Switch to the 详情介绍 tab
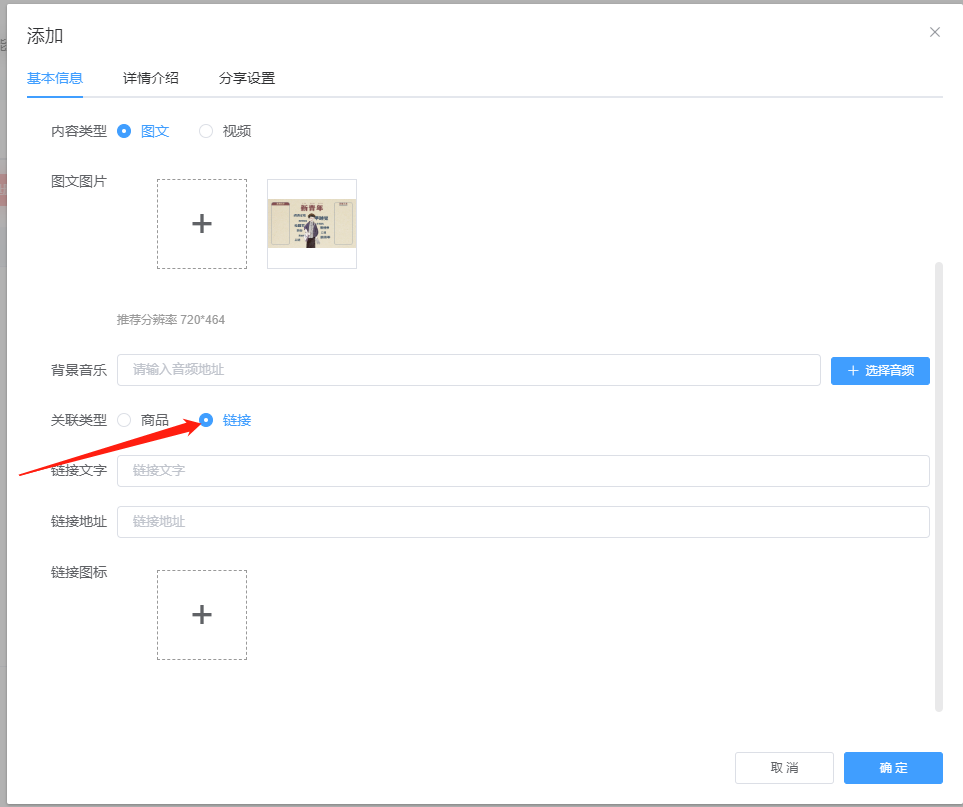 (150, 76)
